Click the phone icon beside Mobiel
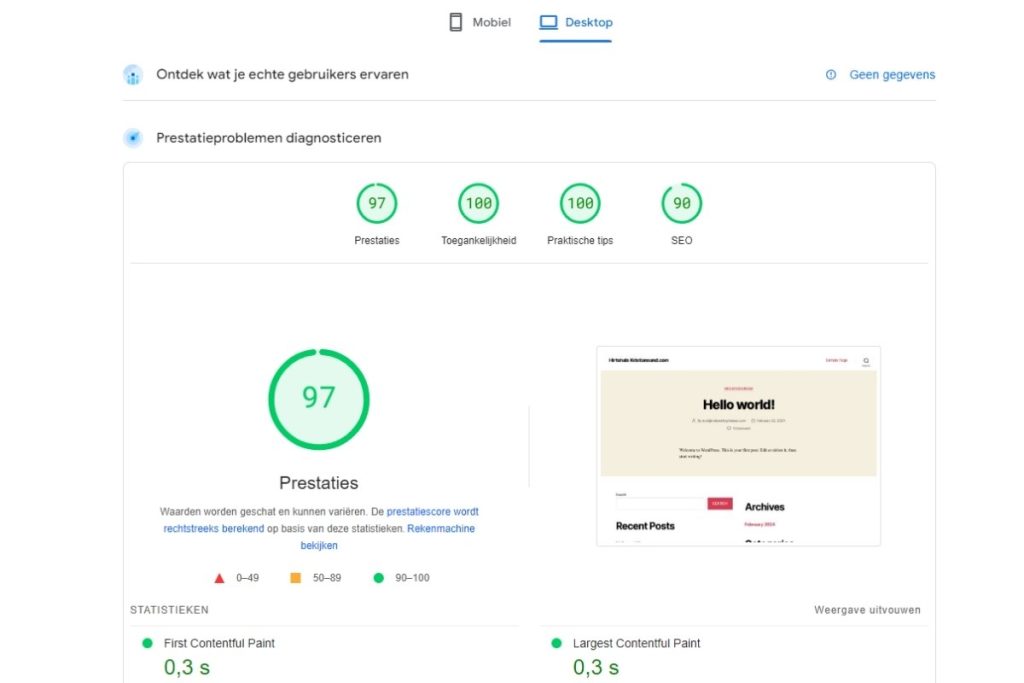This screenshot has width=1024, height=683. [x=455, y=21]
